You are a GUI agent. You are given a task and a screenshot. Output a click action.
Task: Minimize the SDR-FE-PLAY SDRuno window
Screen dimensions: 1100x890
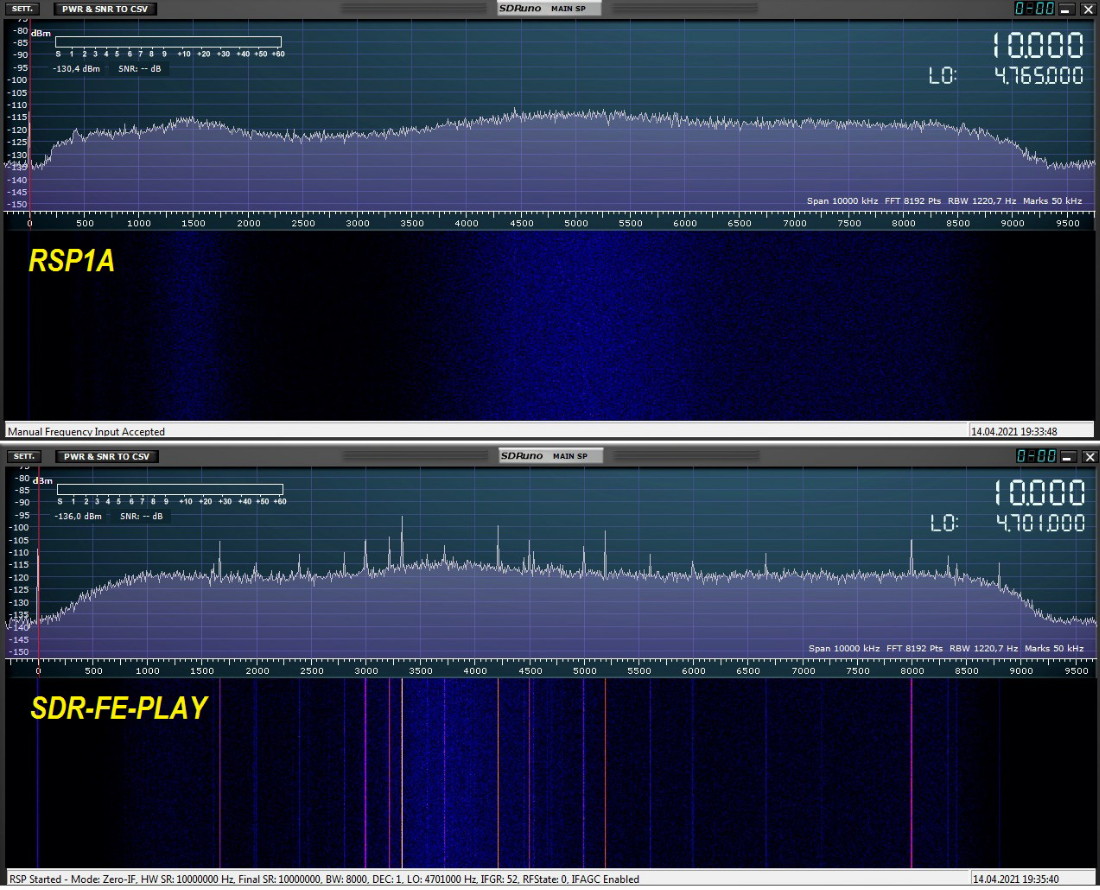click(x=1068, y=457)
